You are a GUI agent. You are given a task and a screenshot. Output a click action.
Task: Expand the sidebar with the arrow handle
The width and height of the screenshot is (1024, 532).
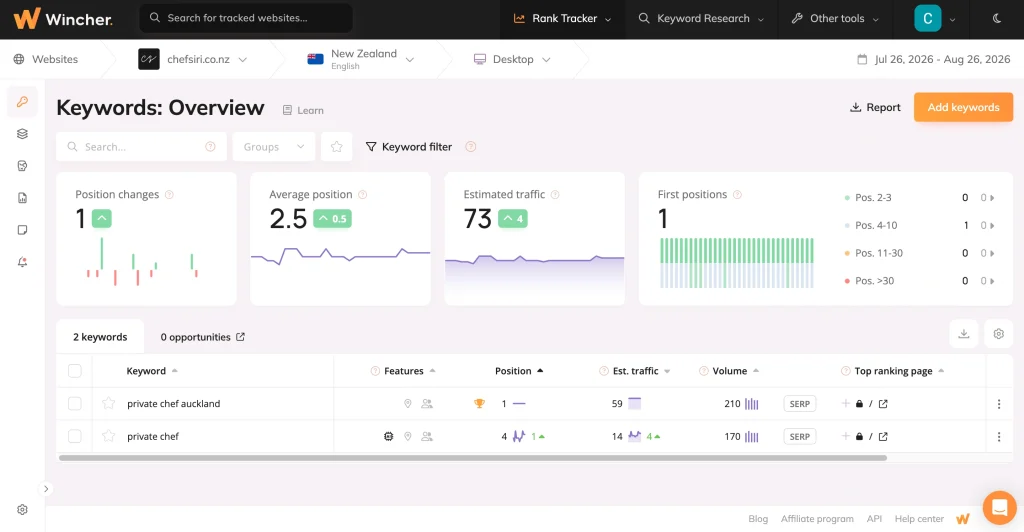tap(46, 488)
